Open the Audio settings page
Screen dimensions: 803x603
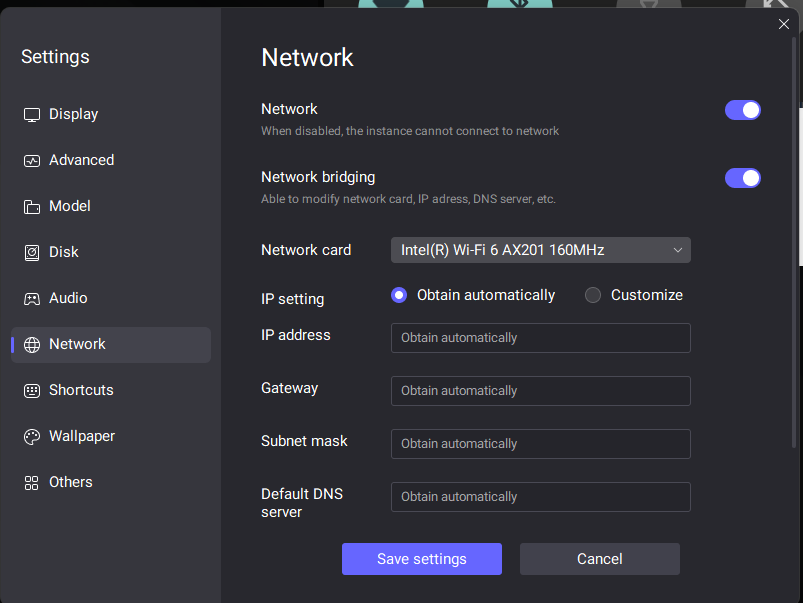point(111,298)
